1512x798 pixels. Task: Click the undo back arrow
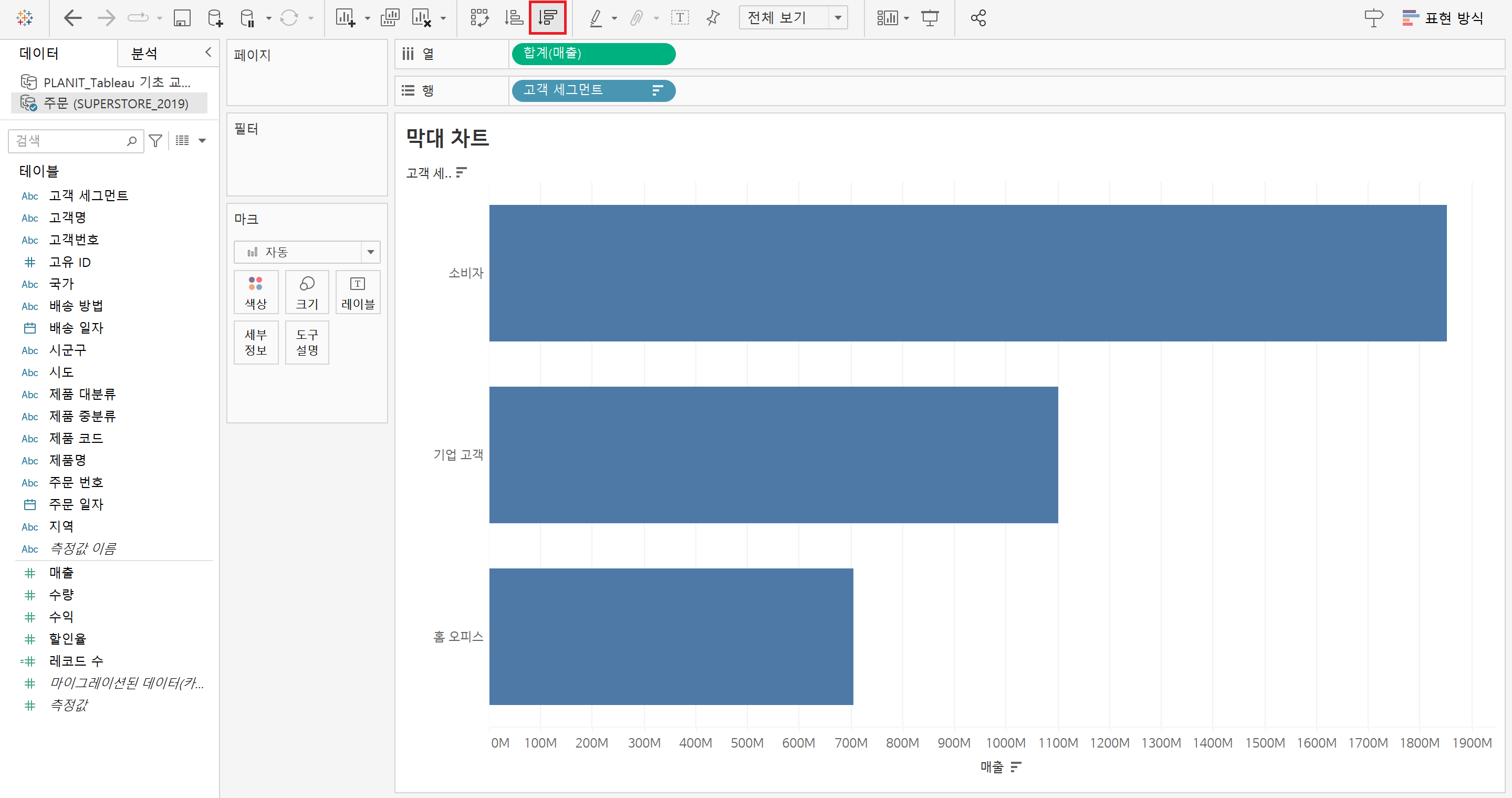(x=73, y=18)
